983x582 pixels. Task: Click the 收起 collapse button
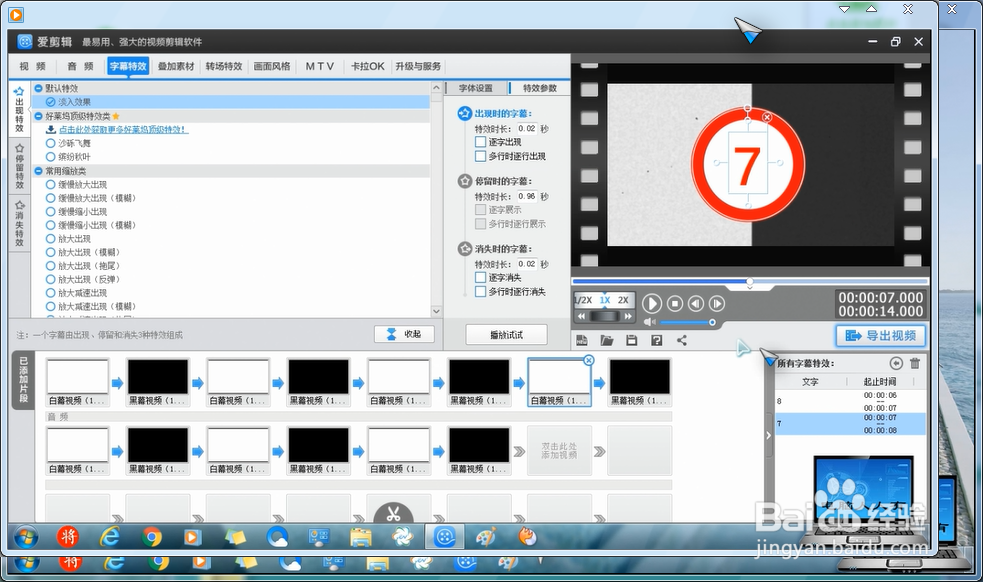[404, 334]
